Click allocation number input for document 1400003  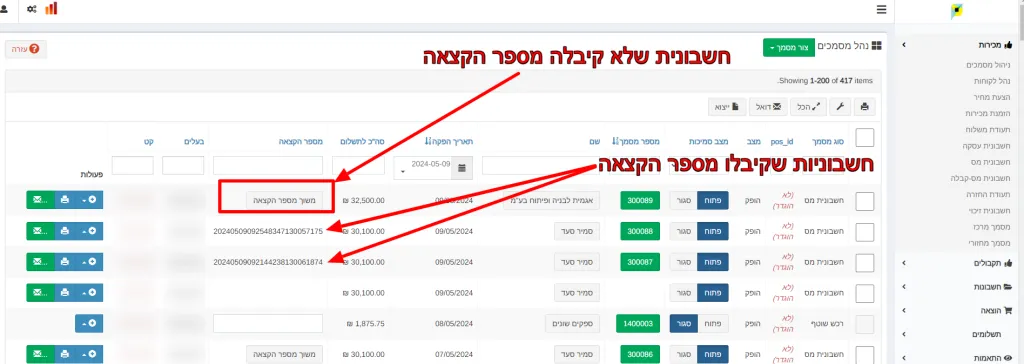pyautogui.click(x=268, y=323)
